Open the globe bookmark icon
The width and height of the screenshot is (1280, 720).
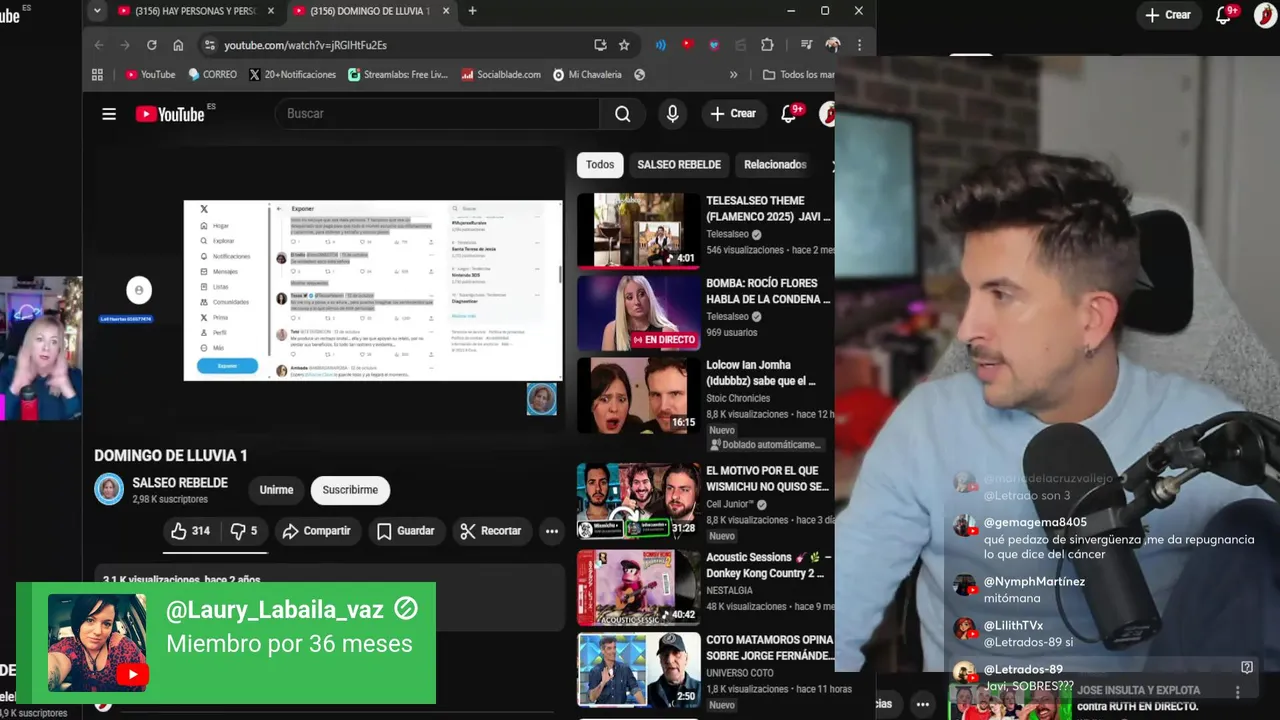pos(640,74)
